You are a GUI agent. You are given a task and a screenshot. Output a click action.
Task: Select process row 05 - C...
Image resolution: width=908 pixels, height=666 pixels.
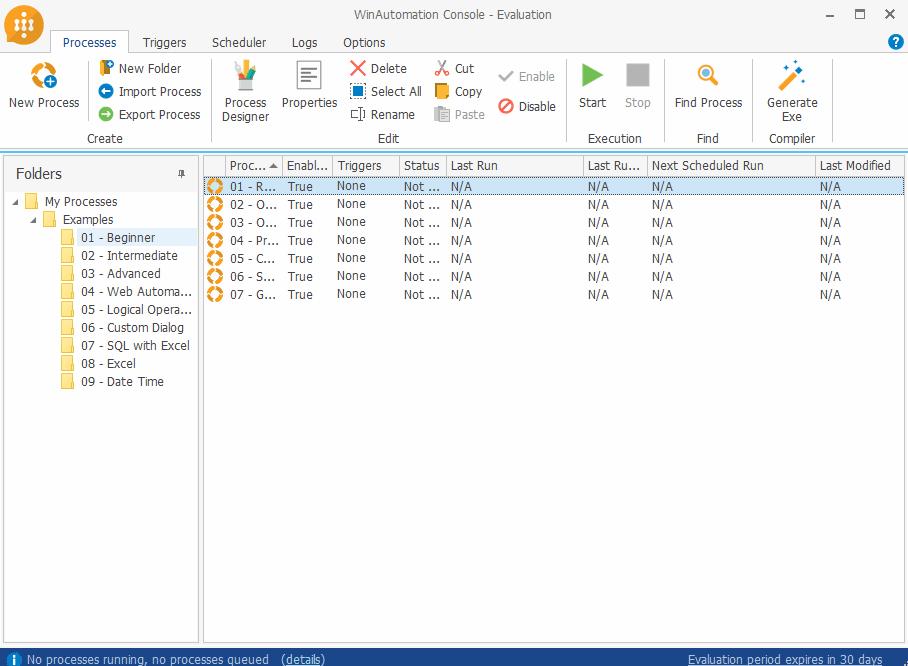pos(554,258)
